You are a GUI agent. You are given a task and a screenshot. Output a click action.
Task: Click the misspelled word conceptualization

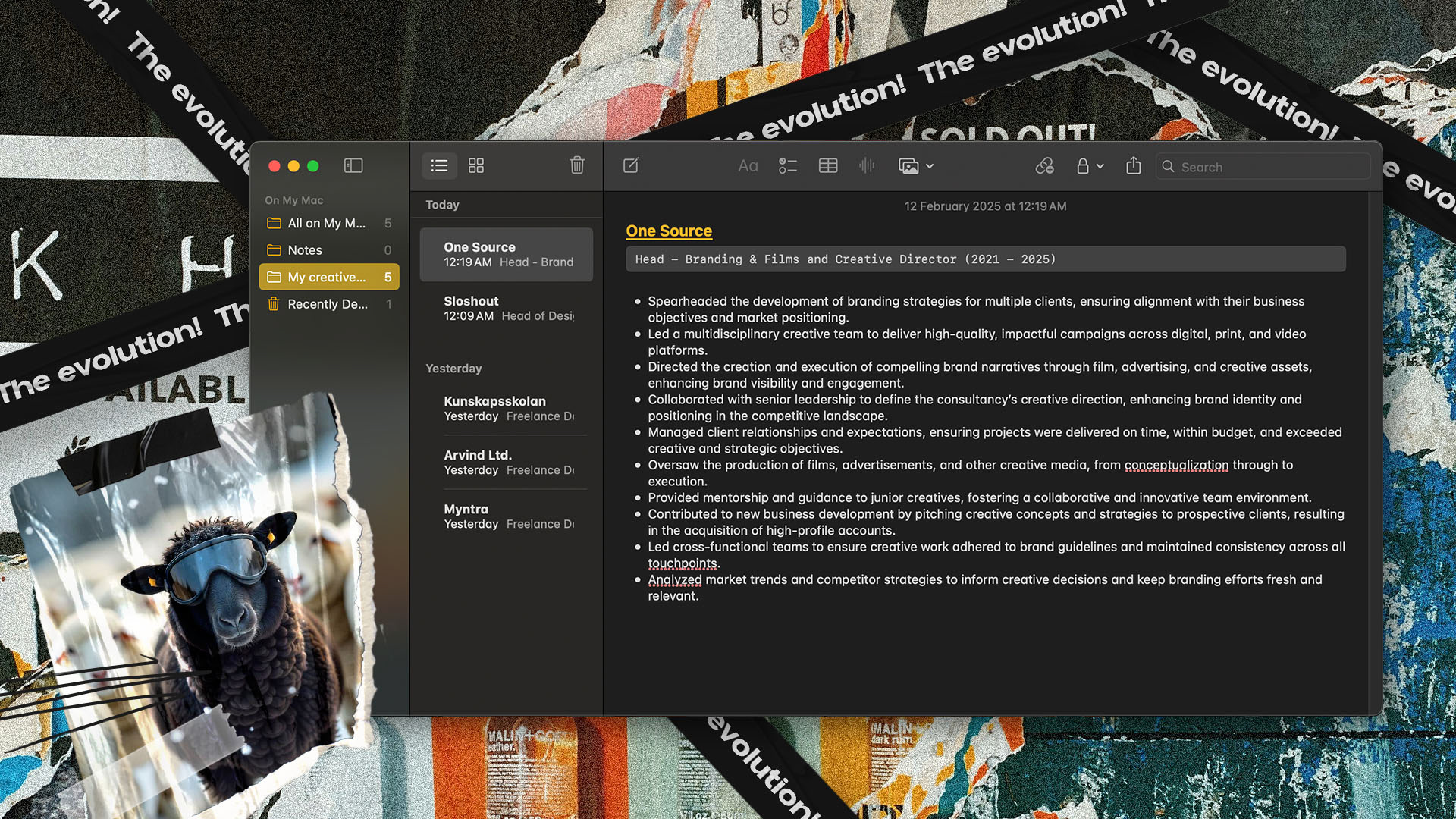tap(1176, 465)
